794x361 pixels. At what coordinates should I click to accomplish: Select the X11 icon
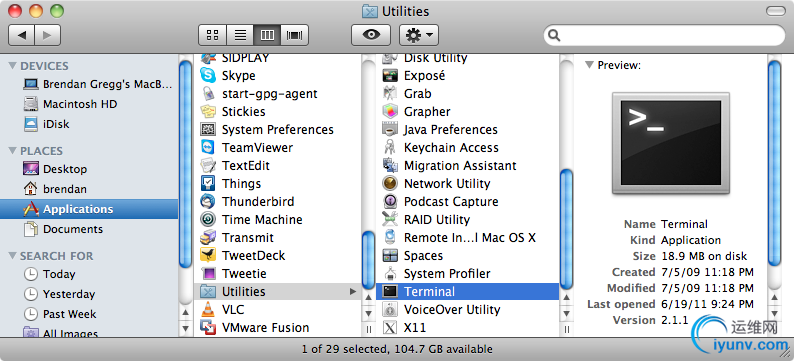(x=390, y=328)
